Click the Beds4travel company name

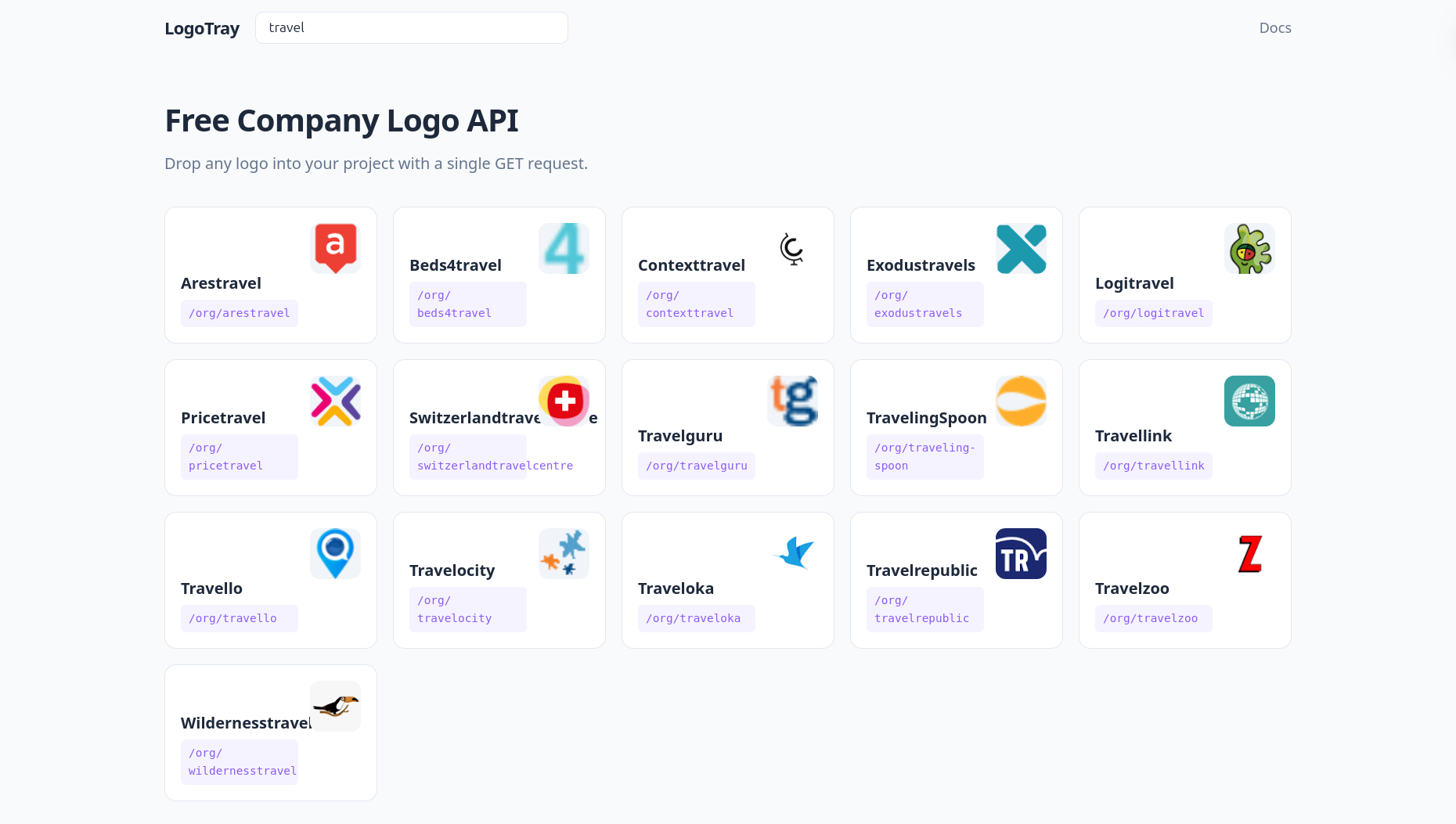coord(456,265)
